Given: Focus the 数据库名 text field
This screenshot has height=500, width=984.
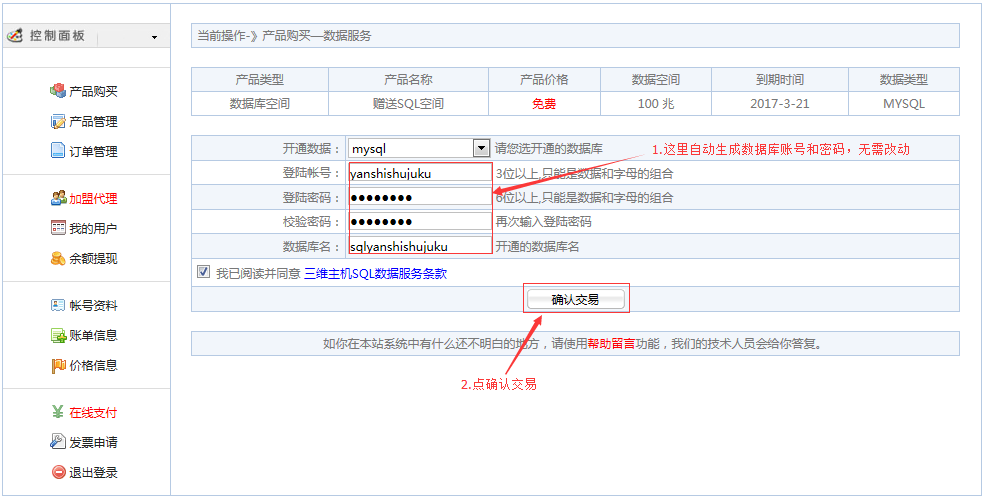Looking at the screenshot, I should (420, 246).
